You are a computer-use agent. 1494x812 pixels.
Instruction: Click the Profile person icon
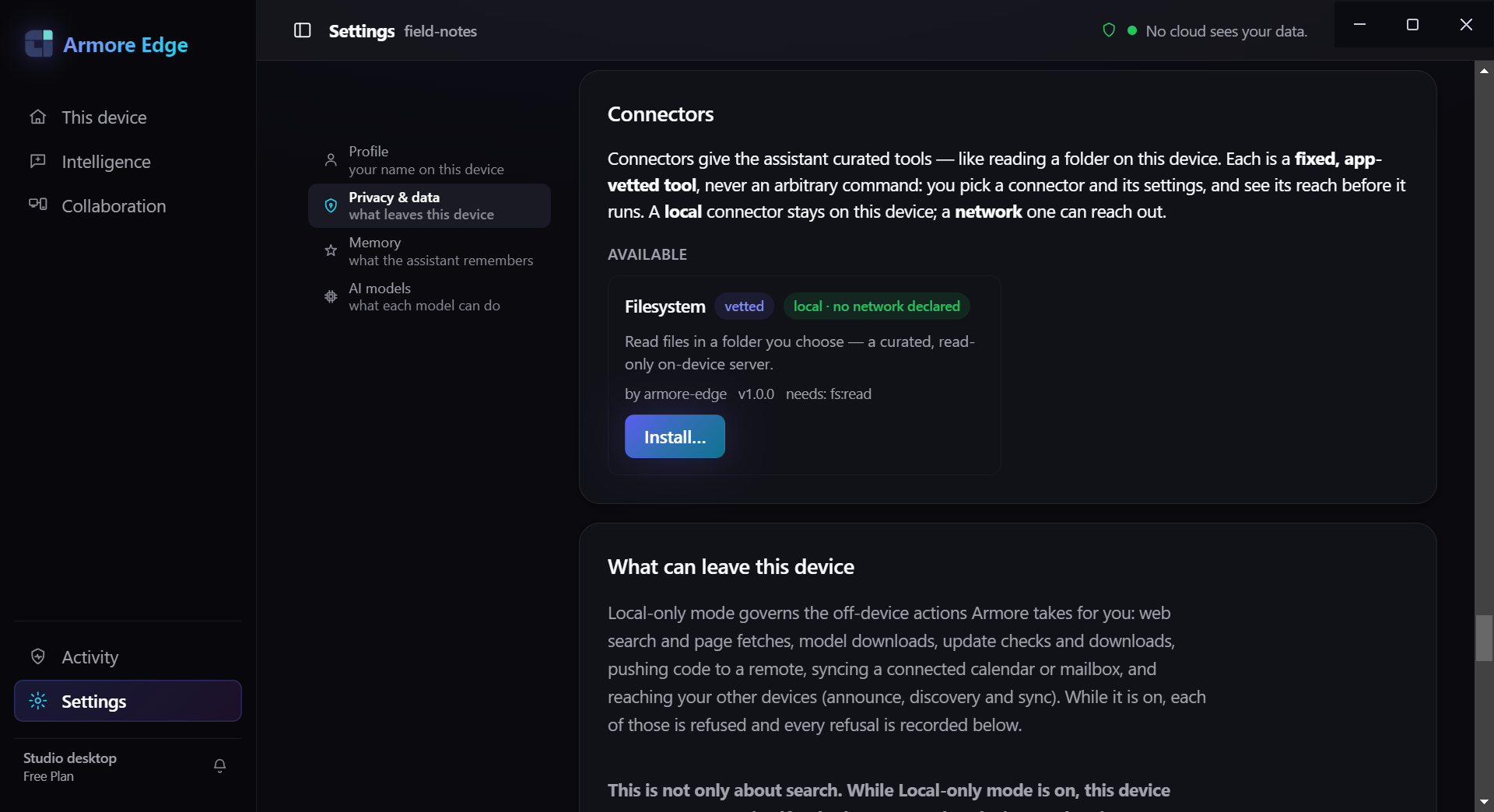point(331,160)
